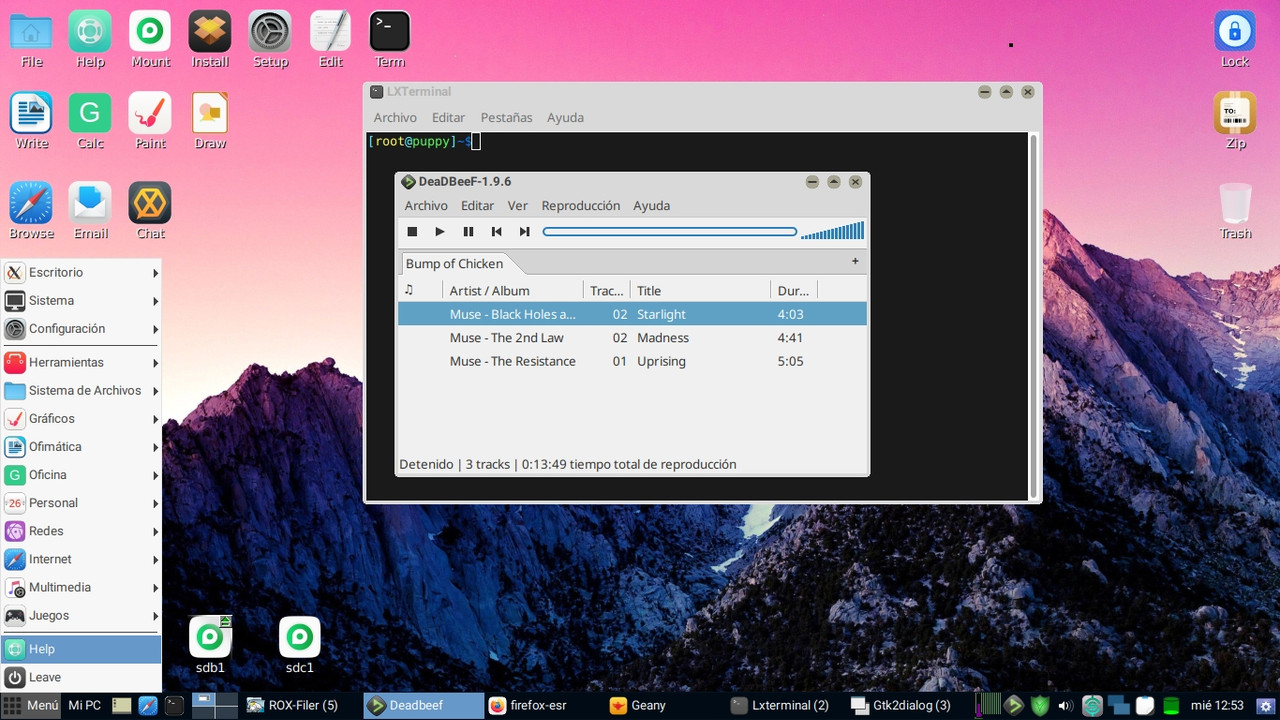Expand the Herramientas submenu

(x=81, y=363)
